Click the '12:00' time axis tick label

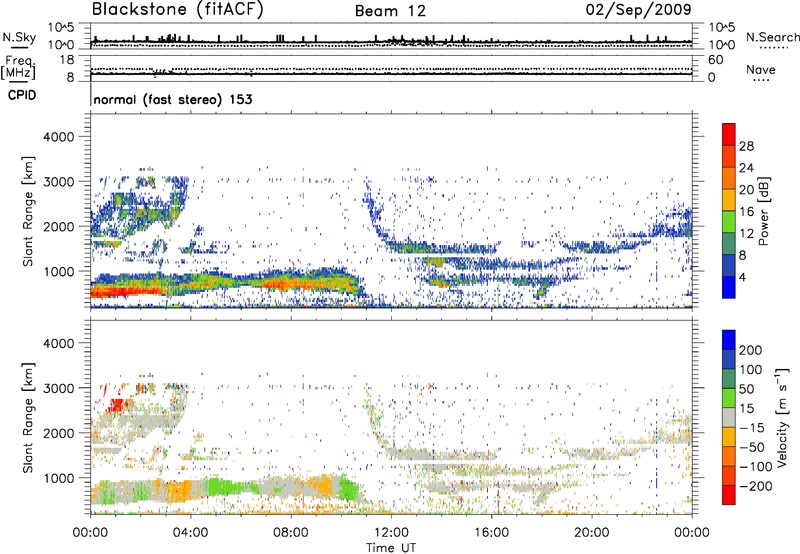click(x=391, y=533)
